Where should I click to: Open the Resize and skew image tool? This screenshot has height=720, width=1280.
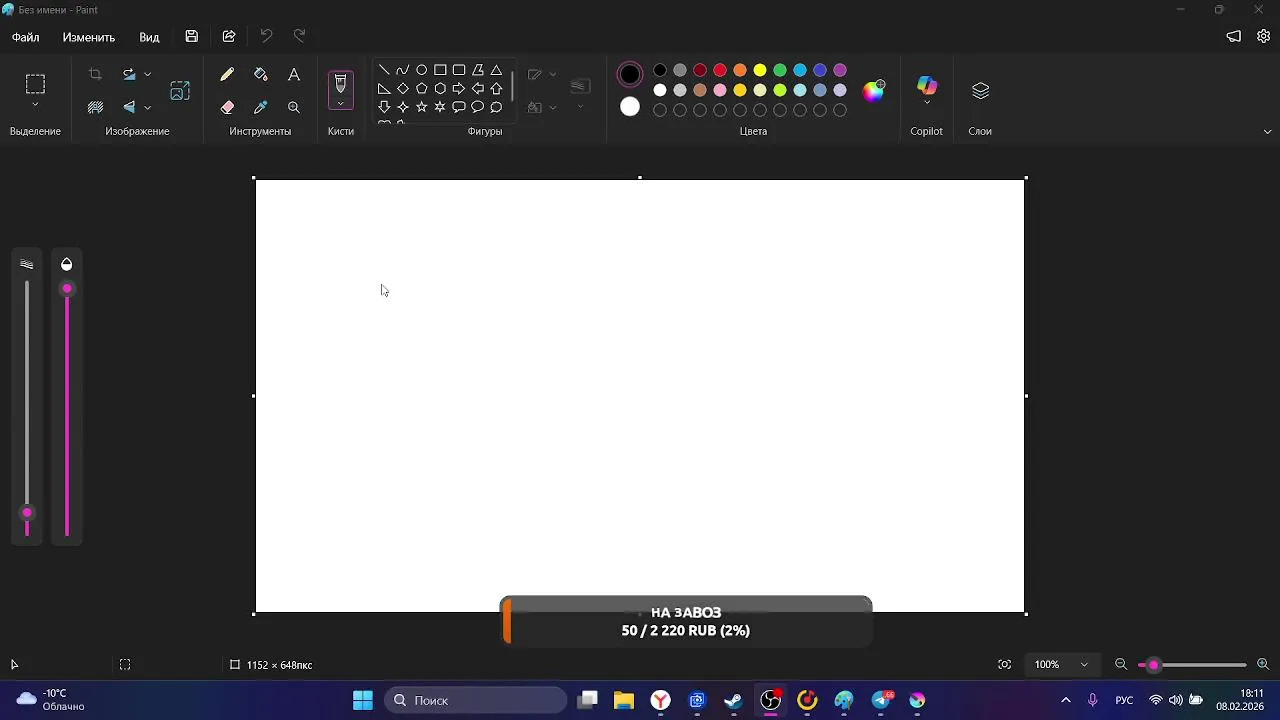[180, 91]
